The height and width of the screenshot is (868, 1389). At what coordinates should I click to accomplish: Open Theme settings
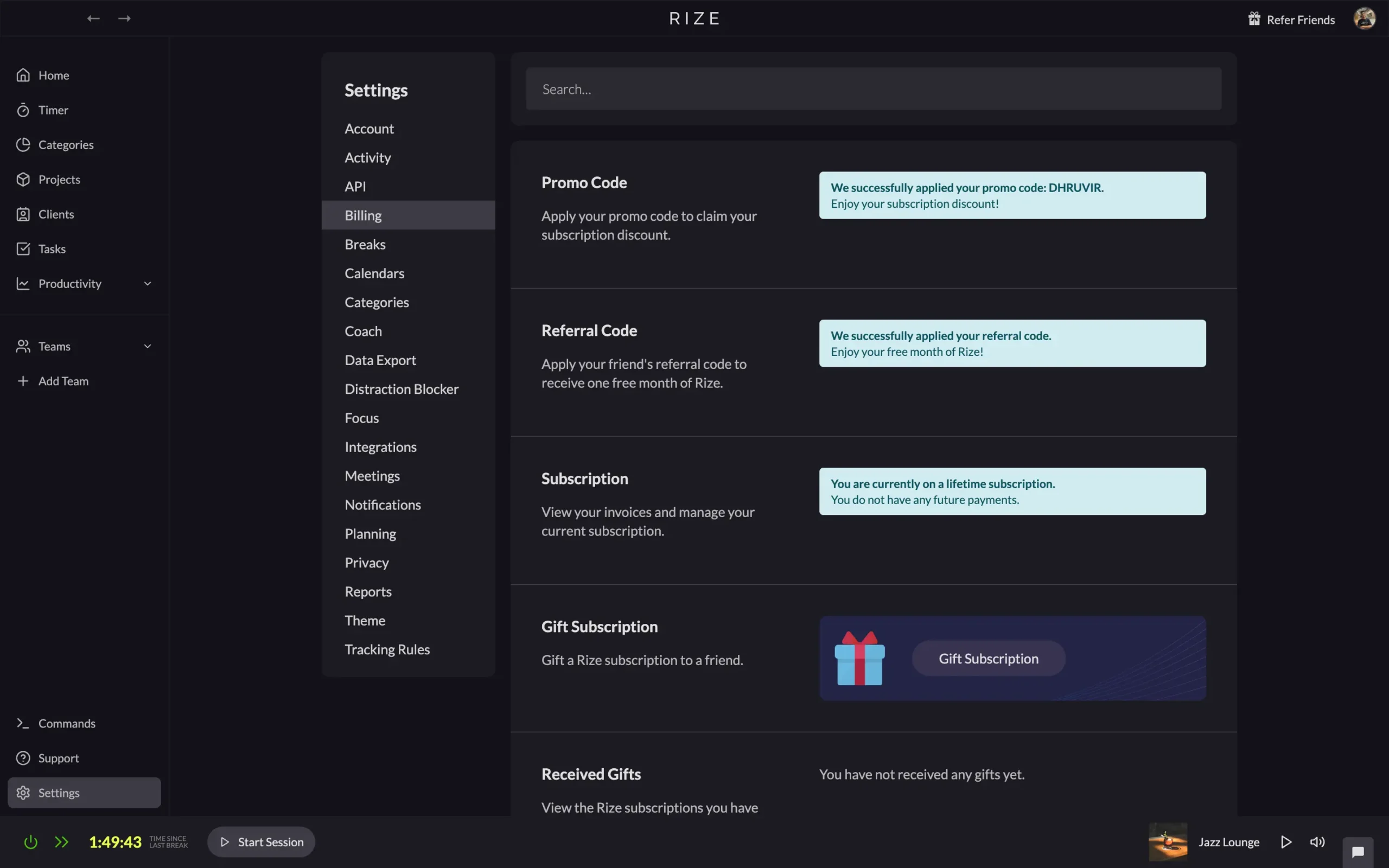coord(365,621)
